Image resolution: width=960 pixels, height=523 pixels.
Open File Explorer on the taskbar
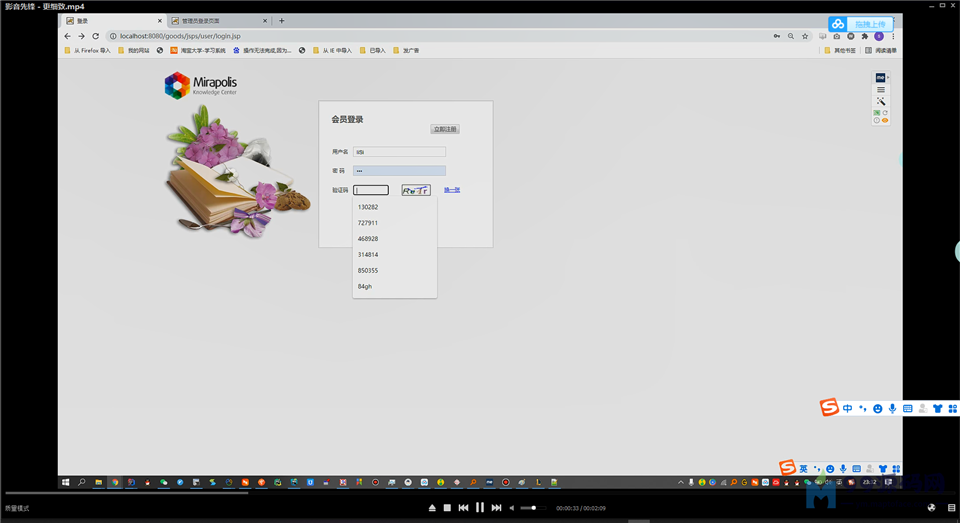(98, 483)
